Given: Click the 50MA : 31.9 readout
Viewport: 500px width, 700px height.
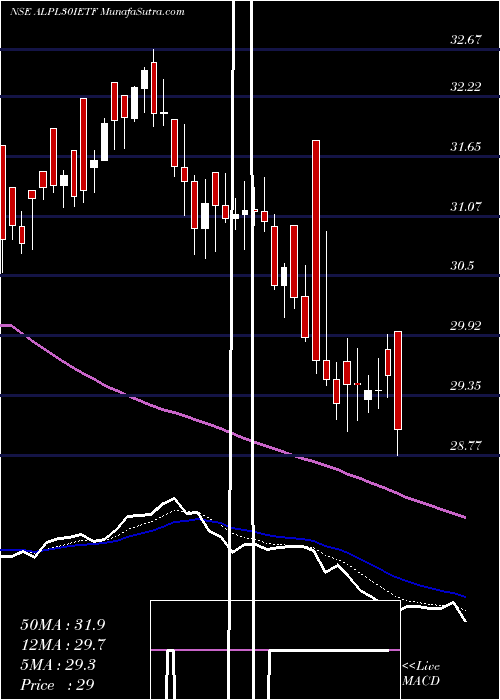Looking at the screenshot, I should coord(63,625).
